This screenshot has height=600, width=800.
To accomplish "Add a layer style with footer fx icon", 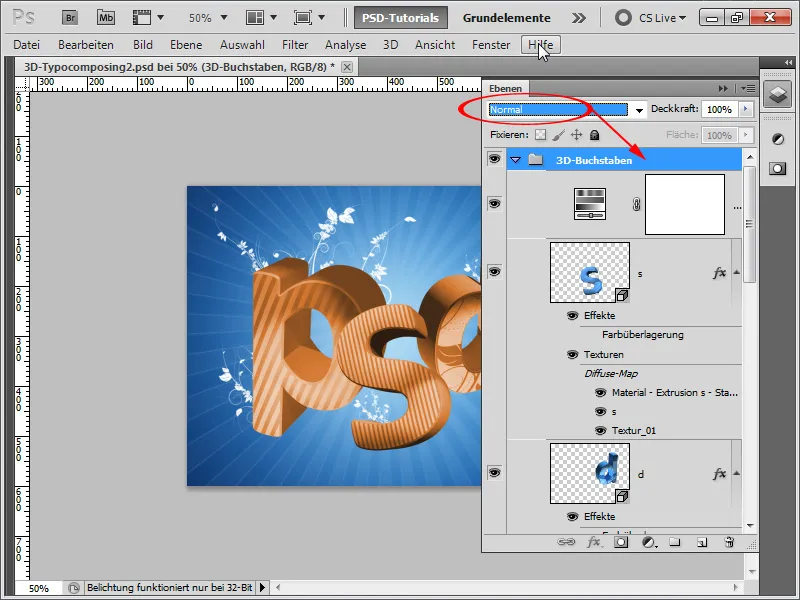I will (x=594, y=542).
